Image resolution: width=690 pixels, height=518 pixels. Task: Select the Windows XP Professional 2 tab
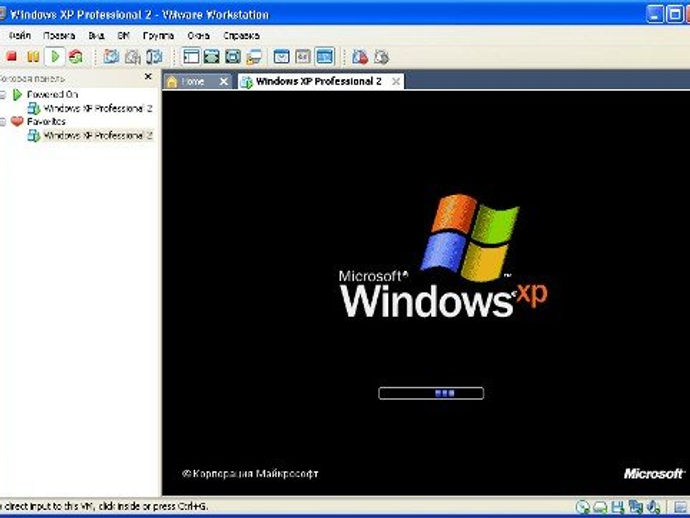(x=319, y=81)
